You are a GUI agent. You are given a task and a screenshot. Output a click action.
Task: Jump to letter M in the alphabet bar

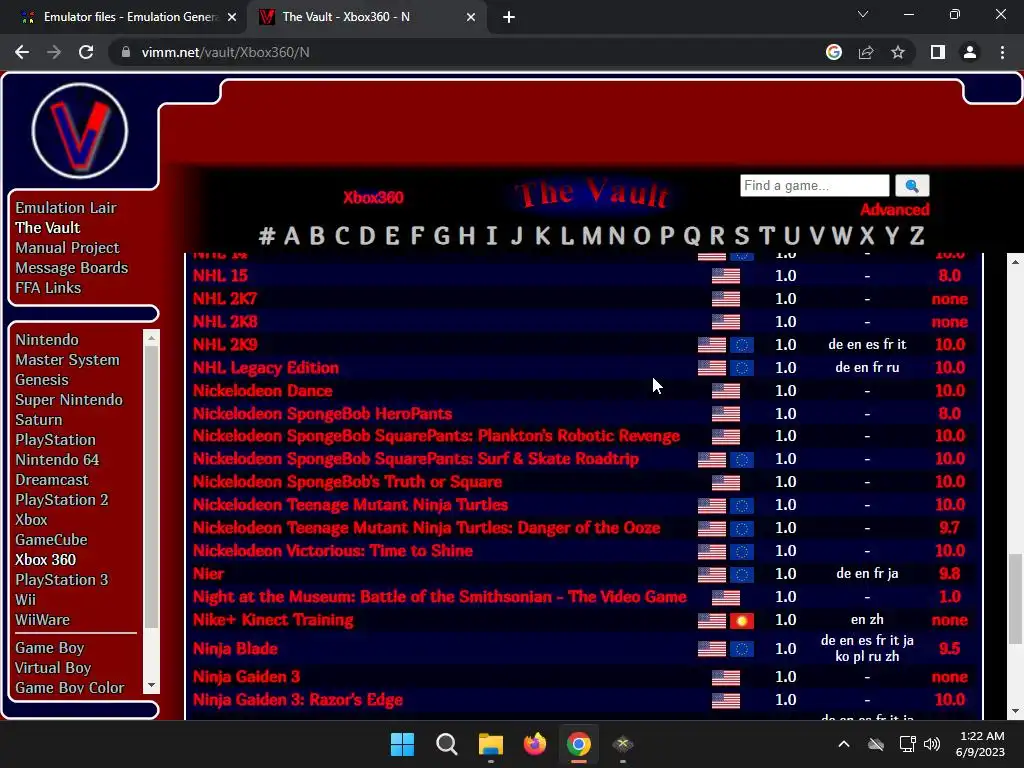(592, 235)
